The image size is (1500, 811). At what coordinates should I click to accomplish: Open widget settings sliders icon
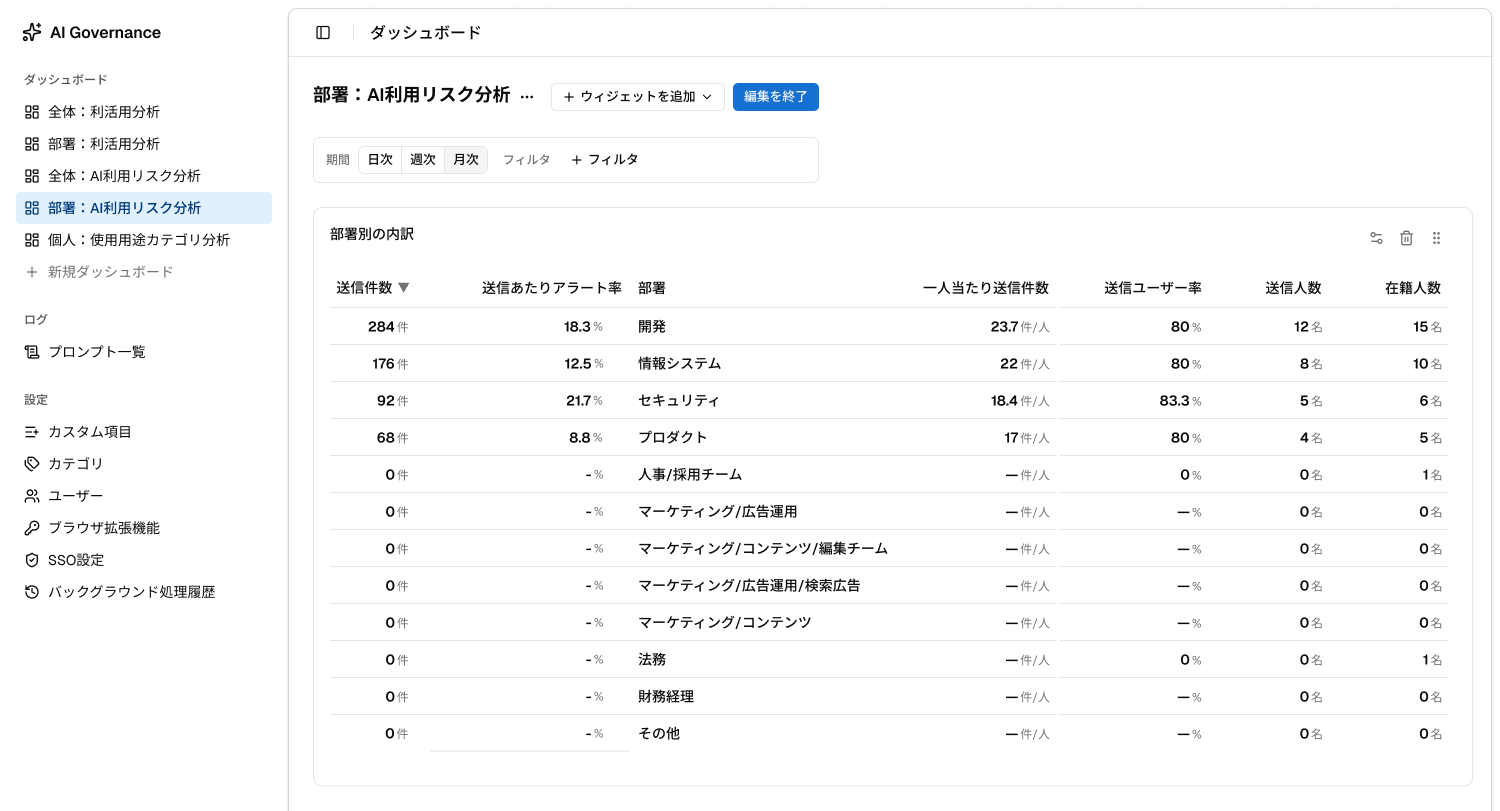(x=1376, y=238)
